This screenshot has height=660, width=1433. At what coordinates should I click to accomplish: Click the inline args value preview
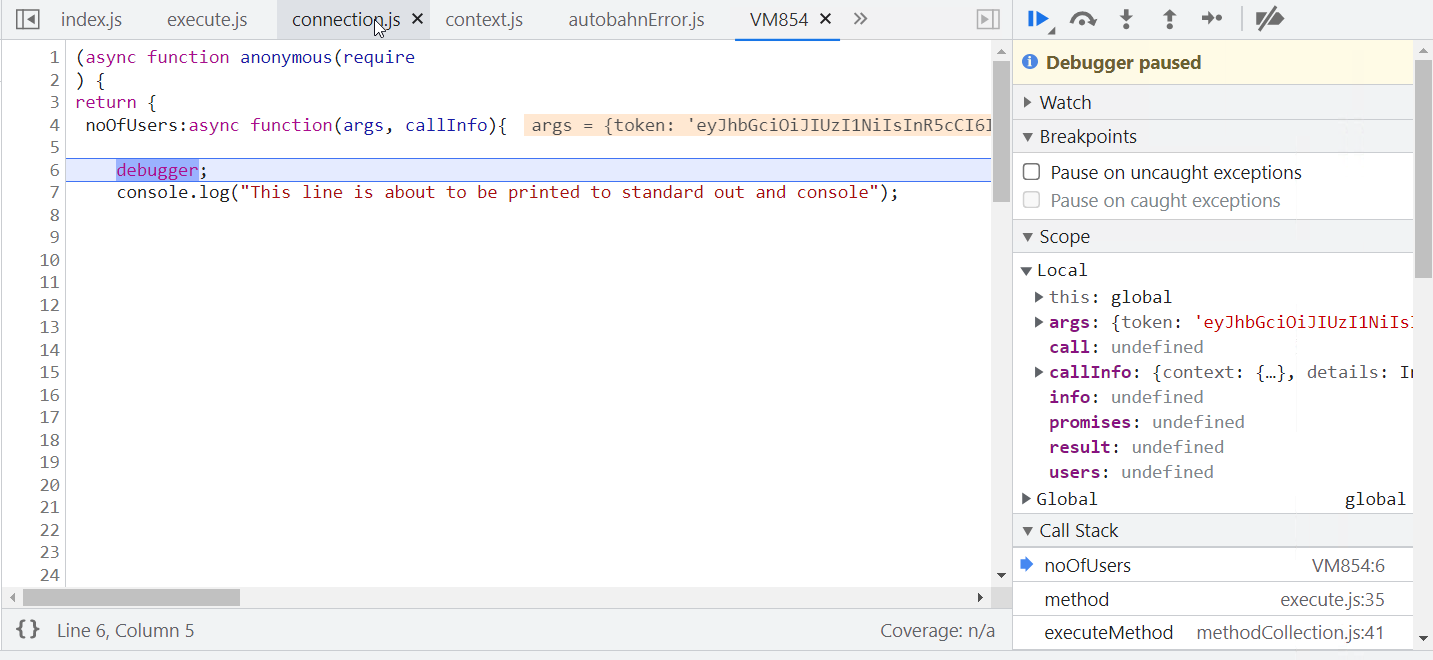(757, 125)
